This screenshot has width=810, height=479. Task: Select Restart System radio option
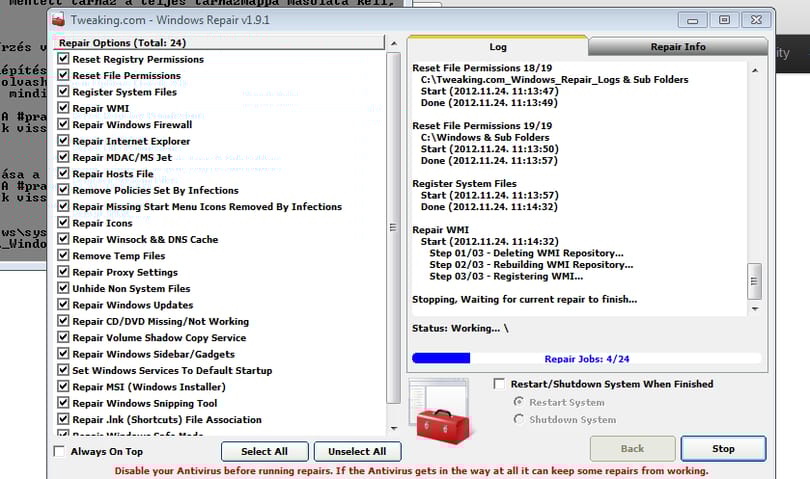[519, 401]
